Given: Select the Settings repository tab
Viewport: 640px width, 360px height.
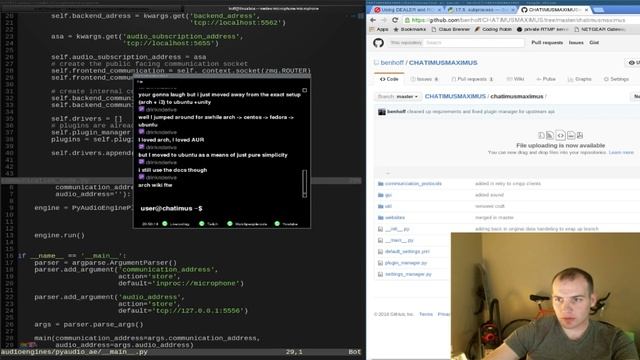Looking at the screenshot, I should point(616,79).
